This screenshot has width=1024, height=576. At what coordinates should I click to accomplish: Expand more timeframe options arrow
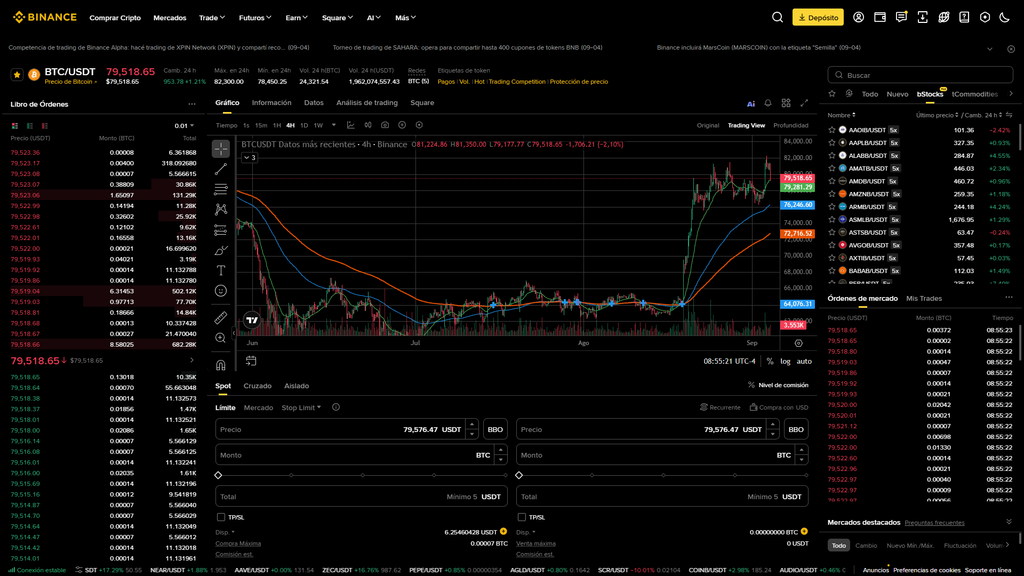[x=334, y=125]
